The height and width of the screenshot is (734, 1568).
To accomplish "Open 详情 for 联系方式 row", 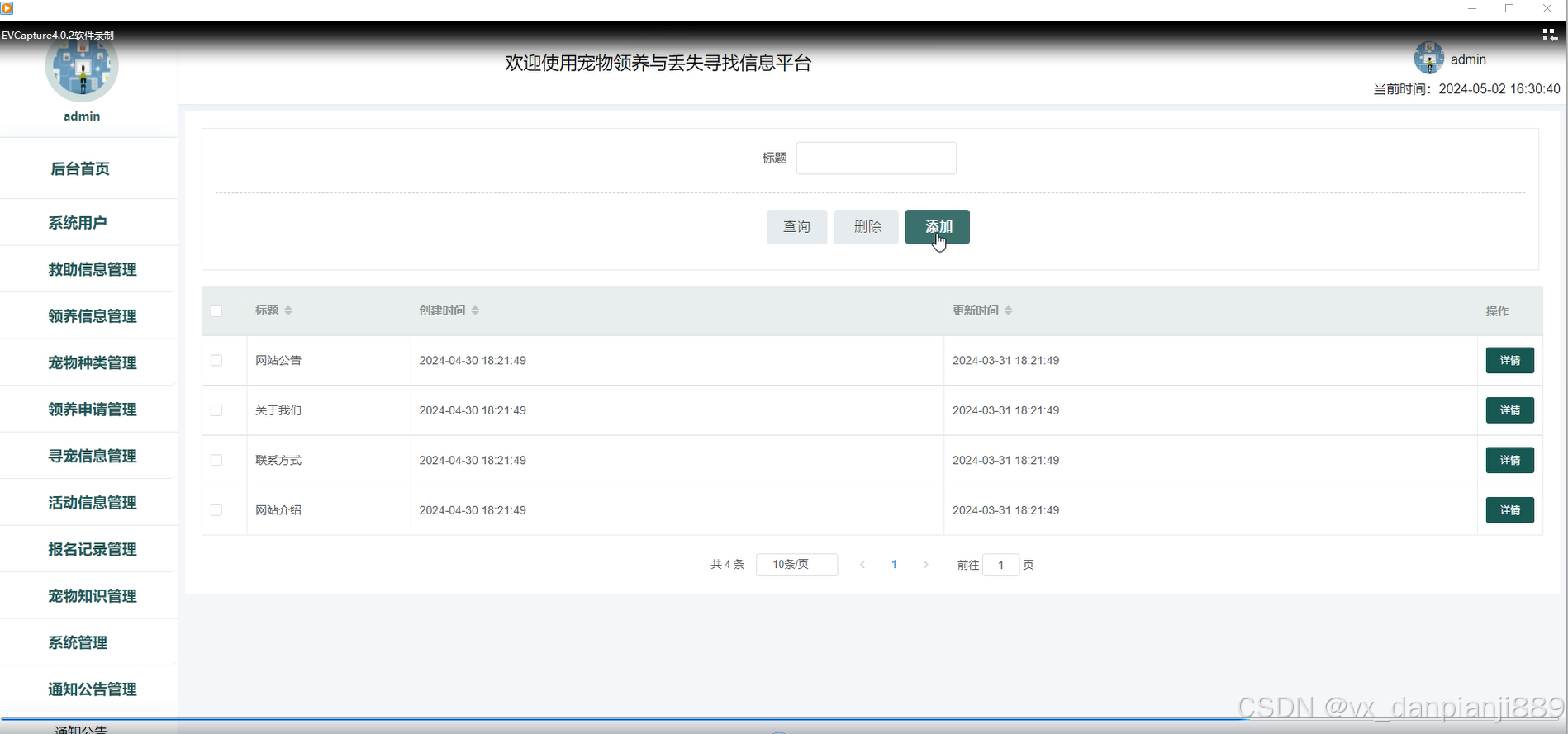I will 1509,460.
